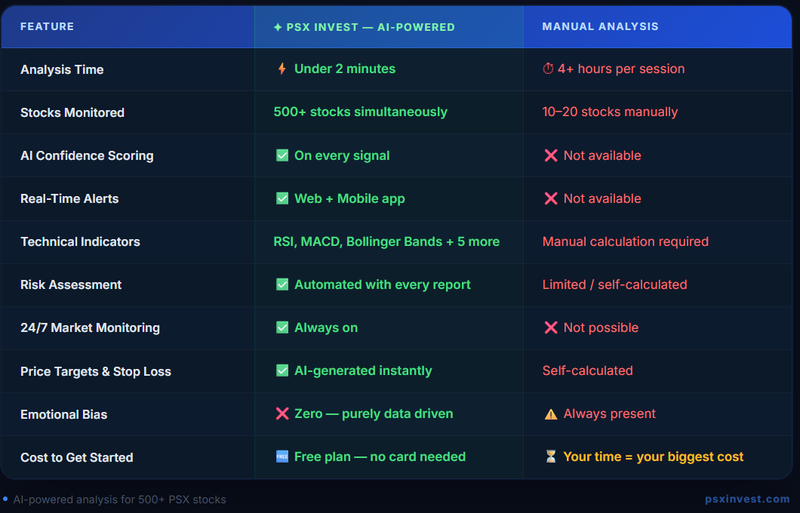Click the Risk Assessment row label
Image resolution: width=800 pixels, height=513 pixels.
pos(71,284)
